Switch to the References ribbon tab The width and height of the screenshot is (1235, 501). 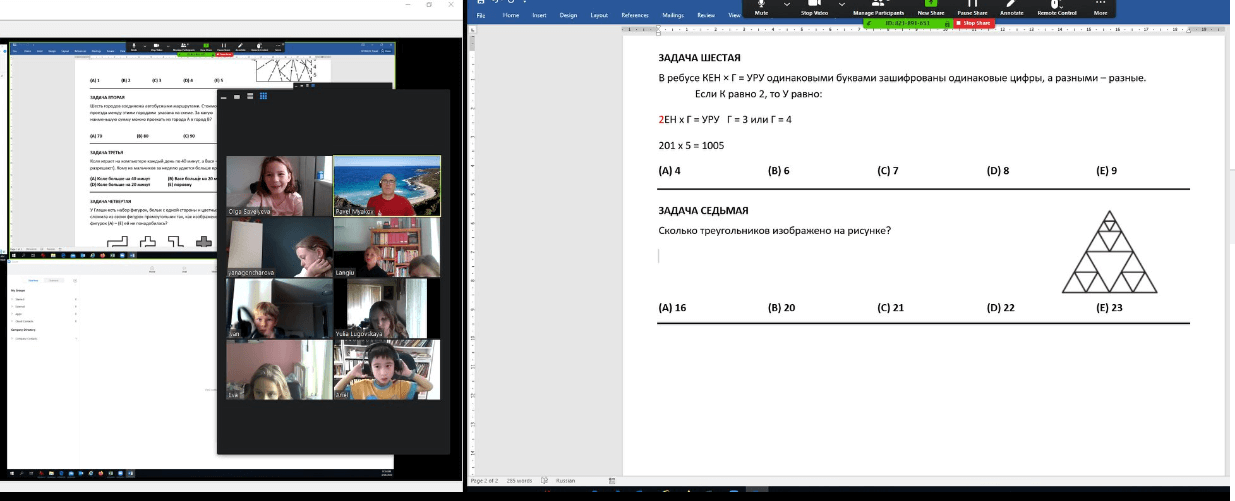click(634, 16)
